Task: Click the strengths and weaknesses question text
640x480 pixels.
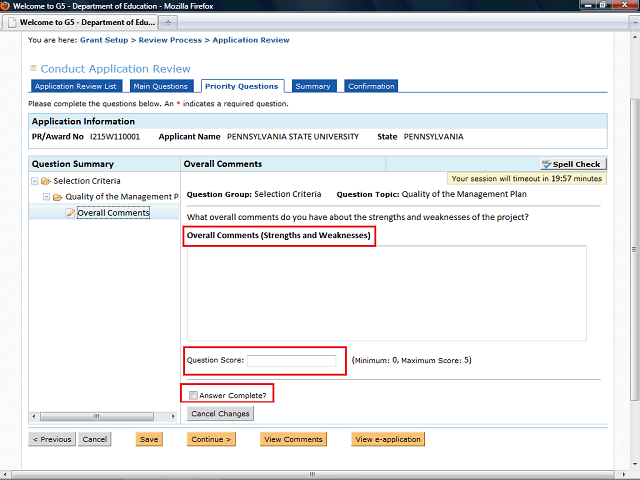Action: coord(358,217)
